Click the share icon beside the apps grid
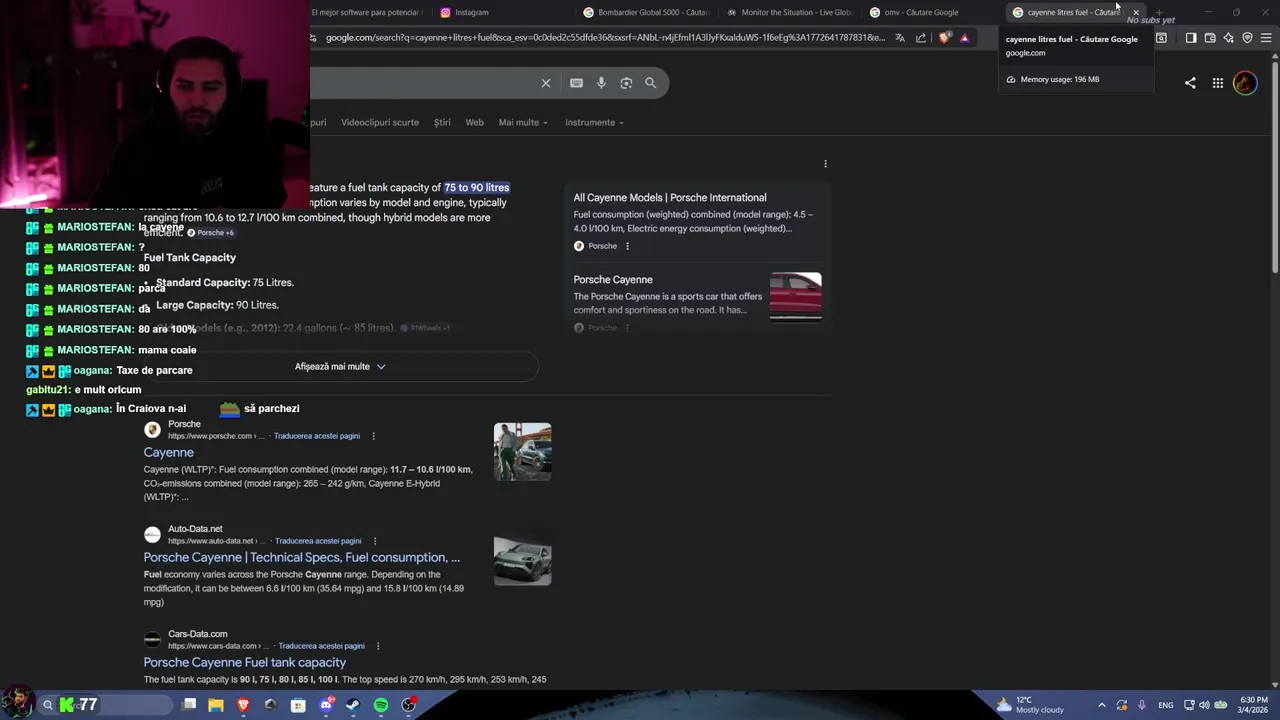The width and height of the screenshot is (1280, 720). 1190,83
